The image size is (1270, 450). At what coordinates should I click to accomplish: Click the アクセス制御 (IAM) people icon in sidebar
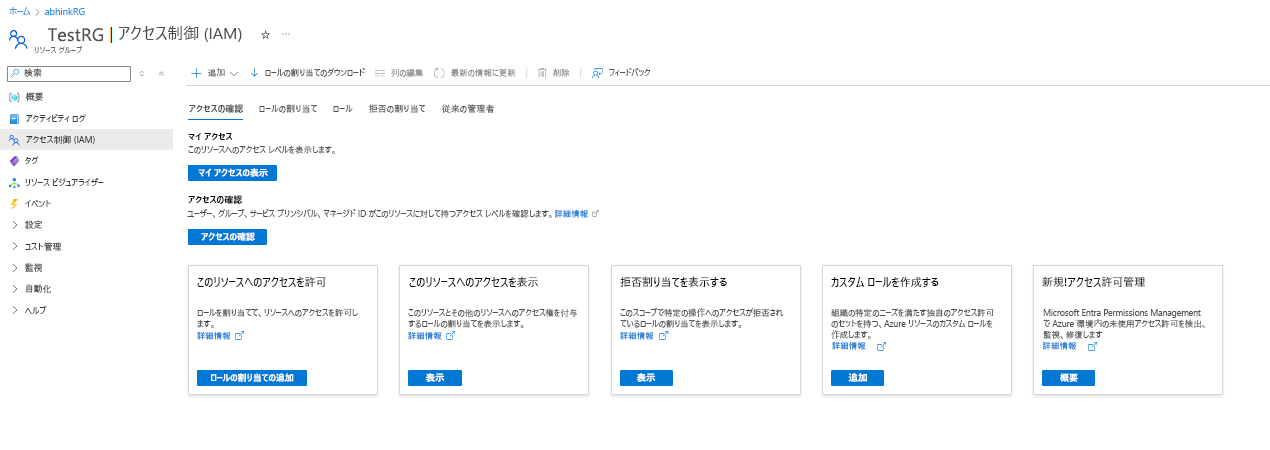click(14, 140)
